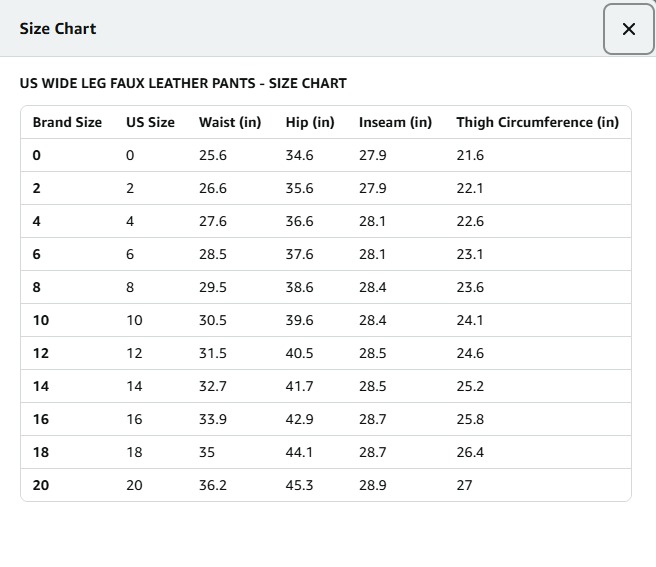Click the wide leg pants size chart heading
Screen dimensions: 656x567
point(183,83)
